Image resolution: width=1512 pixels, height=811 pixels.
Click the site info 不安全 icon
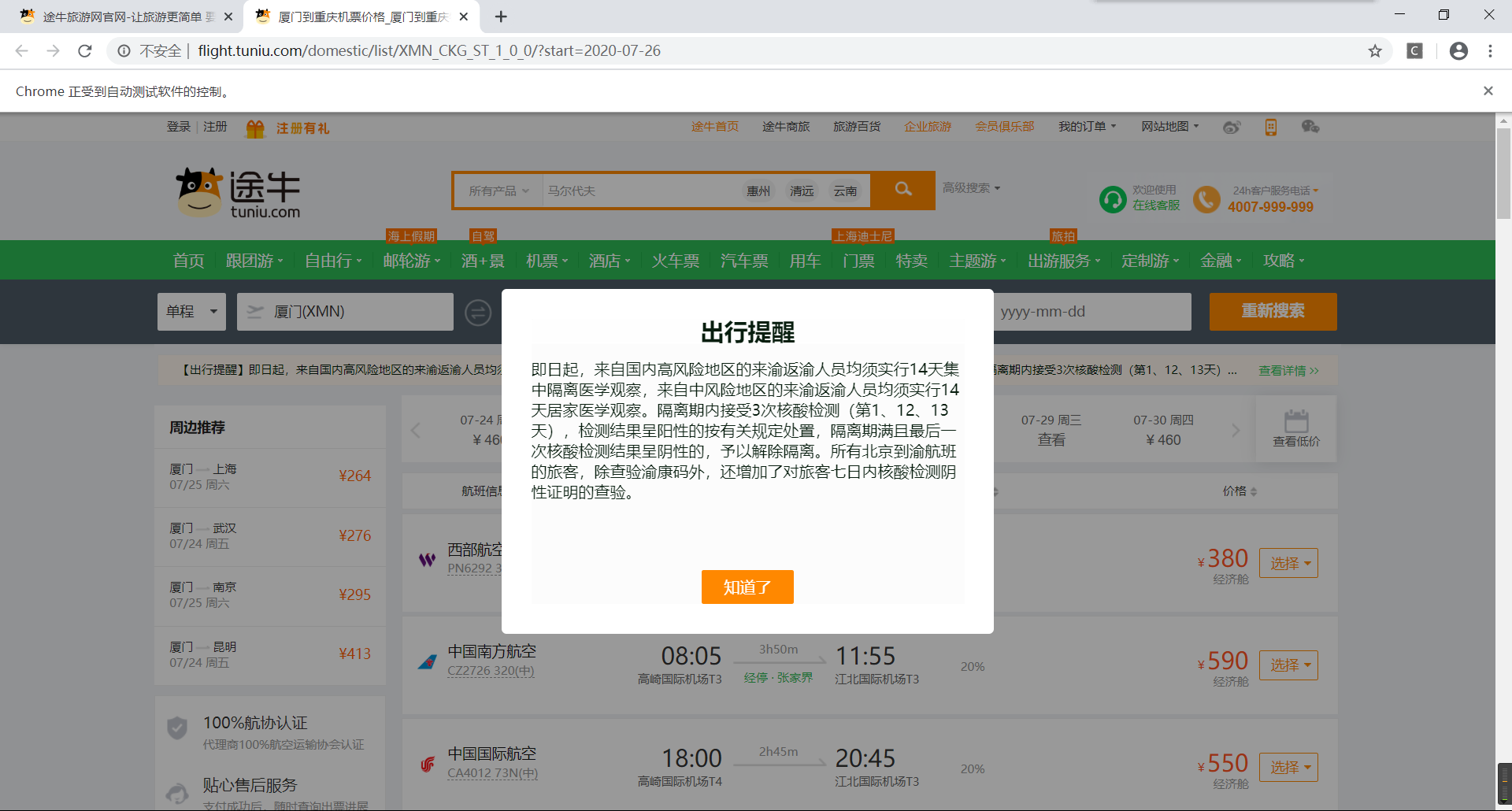point(124,51)
